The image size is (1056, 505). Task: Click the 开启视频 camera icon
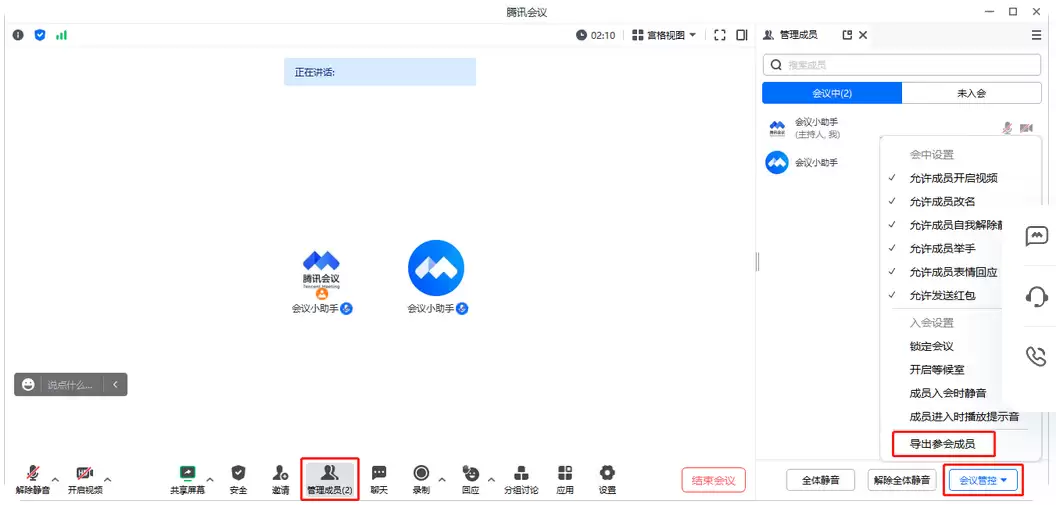coord(84,473)
